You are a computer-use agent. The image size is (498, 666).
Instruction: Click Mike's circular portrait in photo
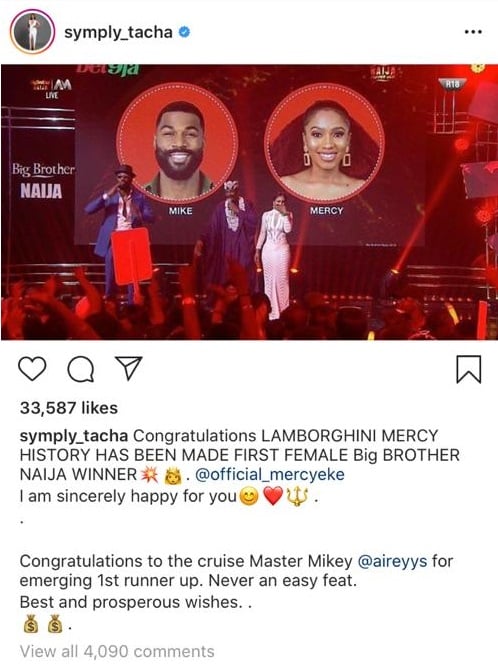(x=177, y=143)
